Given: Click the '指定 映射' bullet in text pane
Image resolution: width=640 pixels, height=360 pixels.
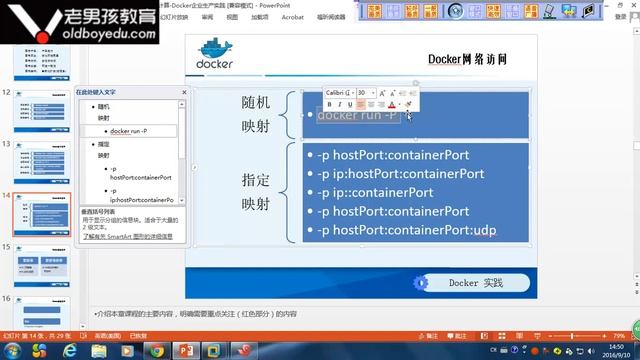Looking at the screenshot, I should coord(104,150).
